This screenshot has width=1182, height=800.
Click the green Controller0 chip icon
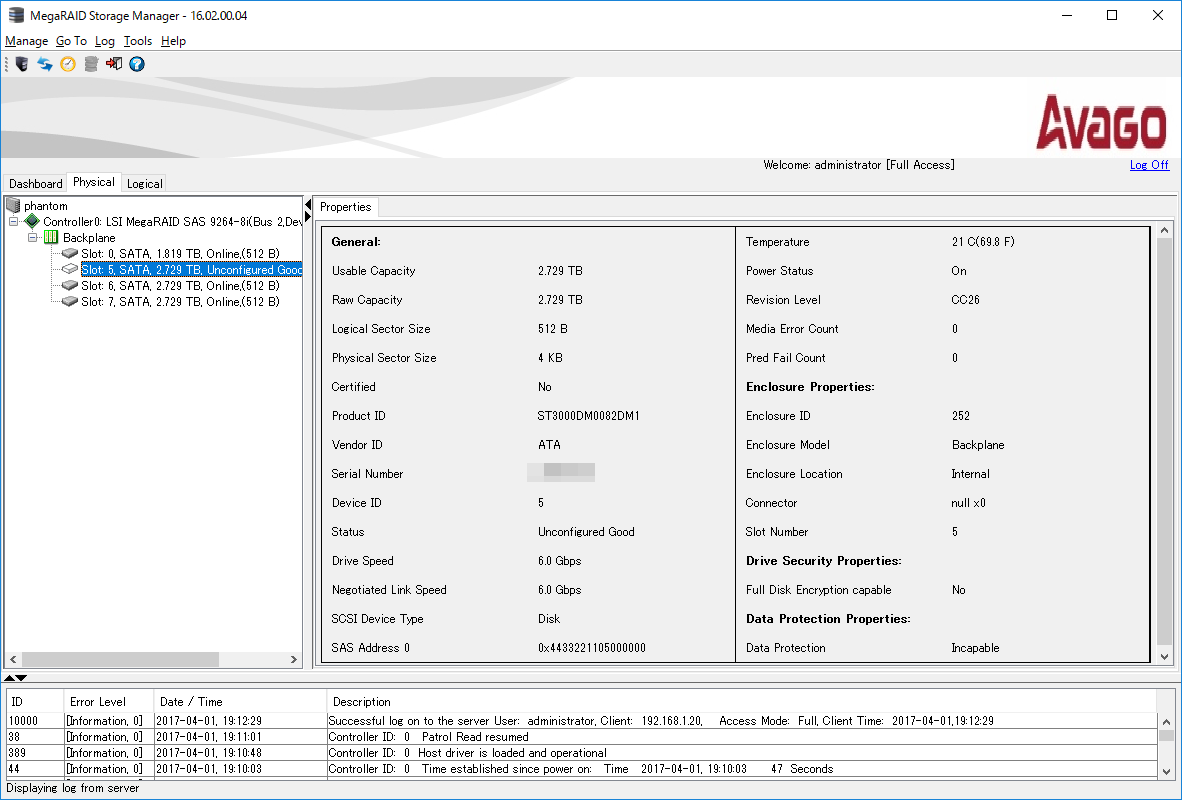[x=32, y=221]
